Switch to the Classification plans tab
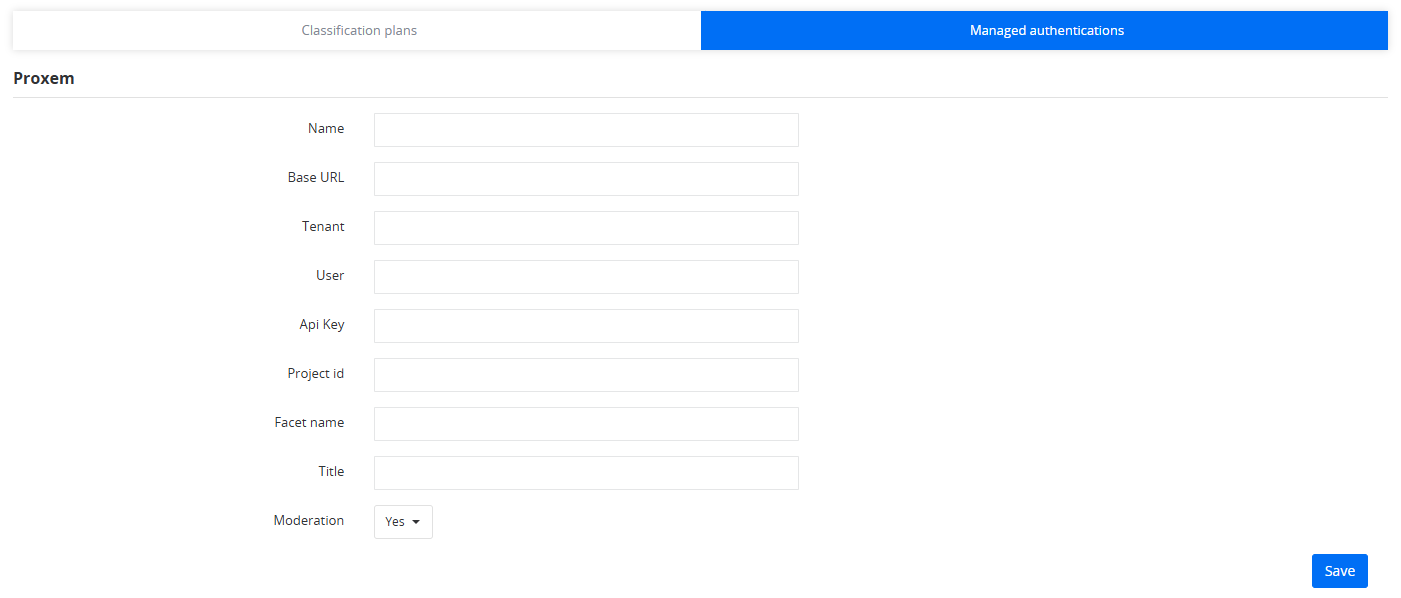The width and height of the screenshot is (1401, 598). click(358, 30)
